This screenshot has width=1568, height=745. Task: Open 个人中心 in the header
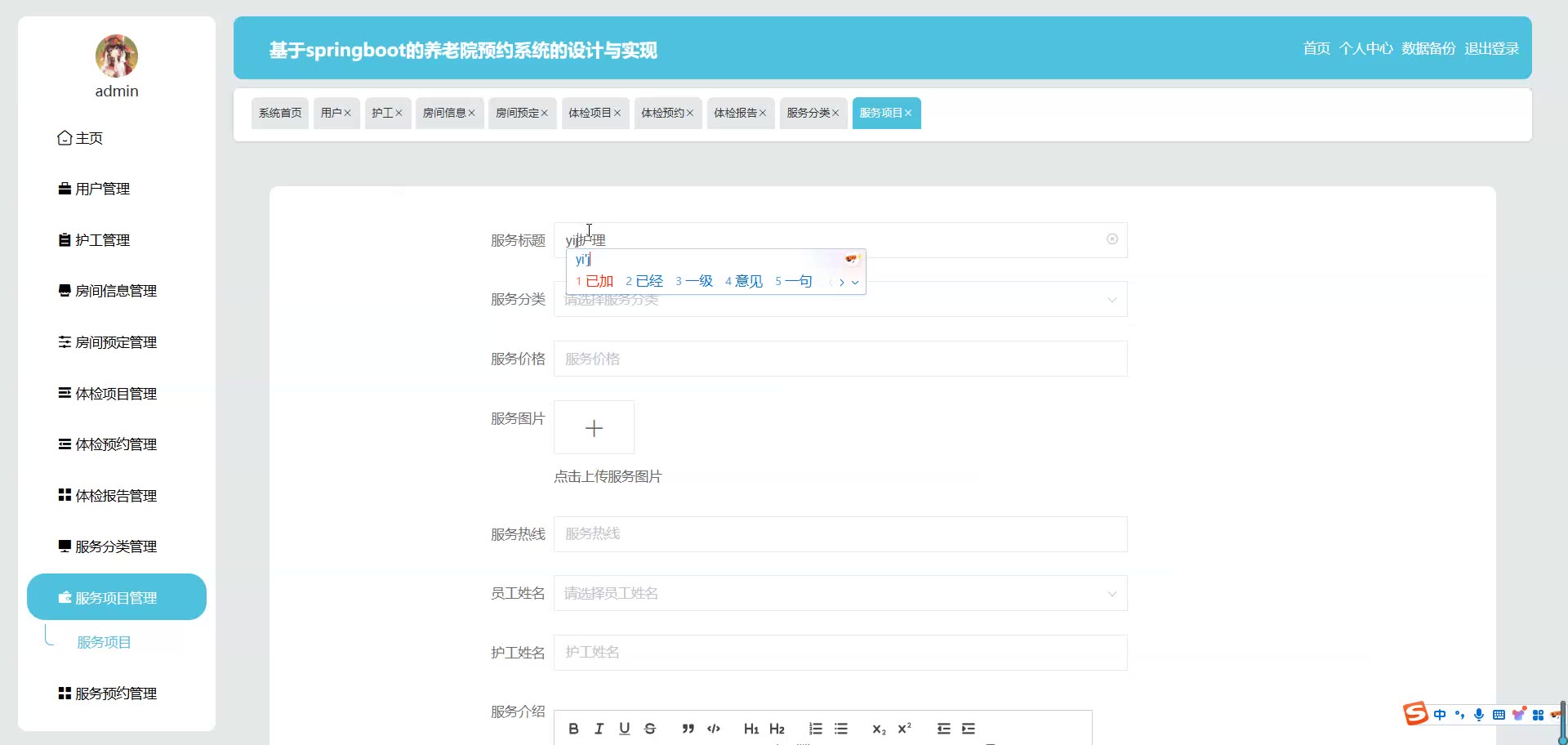pyautogui.click(x=1366, y=48)
